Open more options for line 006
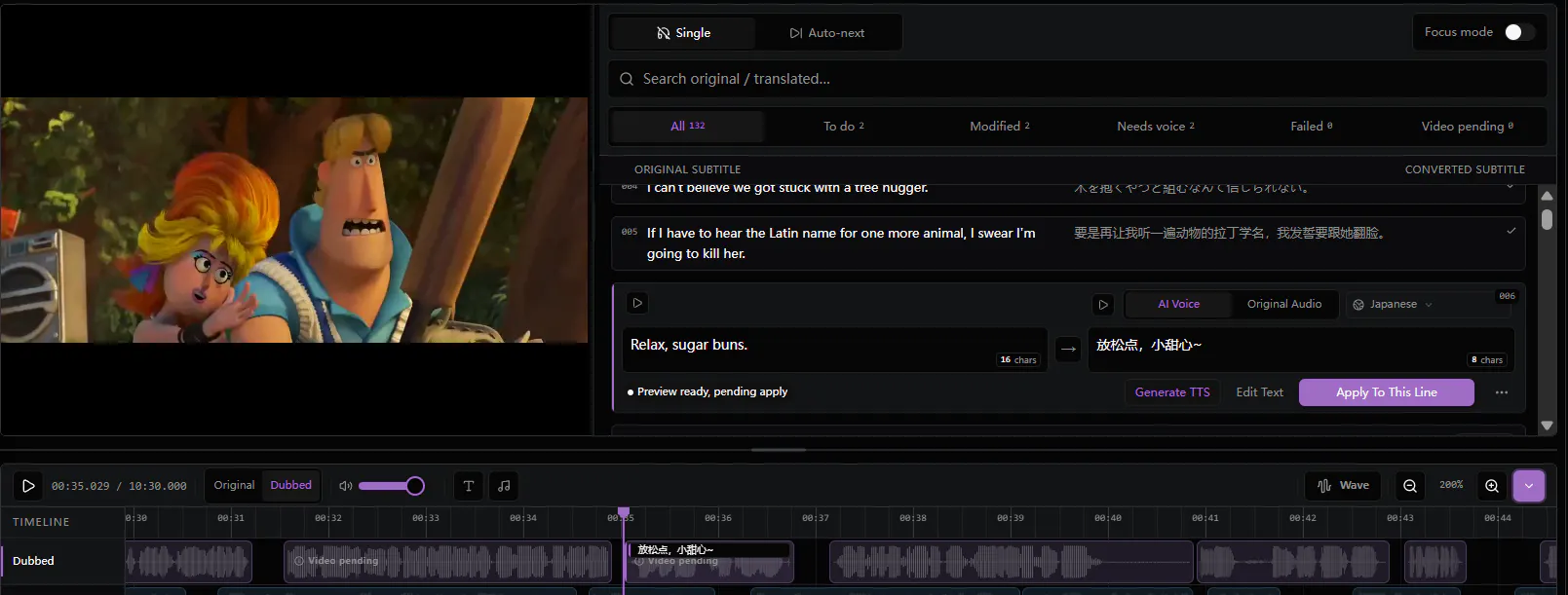 tap(1502, 392)
